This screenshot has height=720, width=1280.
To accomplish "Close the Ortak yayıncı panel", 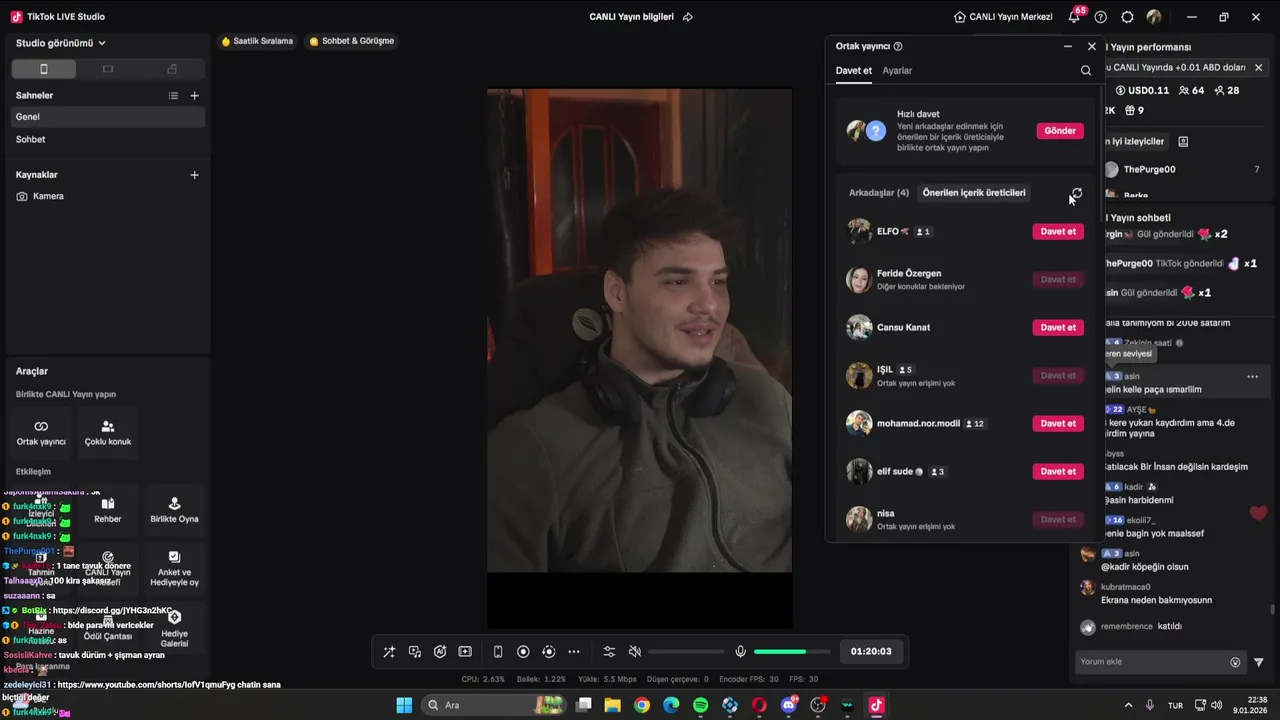I will tap(1092, 46).
